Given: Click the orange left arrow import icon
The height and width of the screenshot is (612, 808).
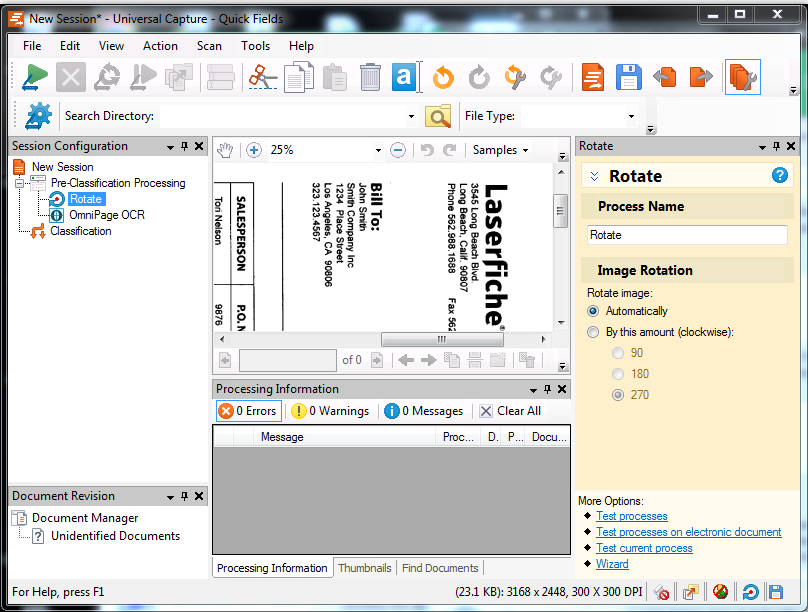Looking at the screenshot, I should point(665,77).
